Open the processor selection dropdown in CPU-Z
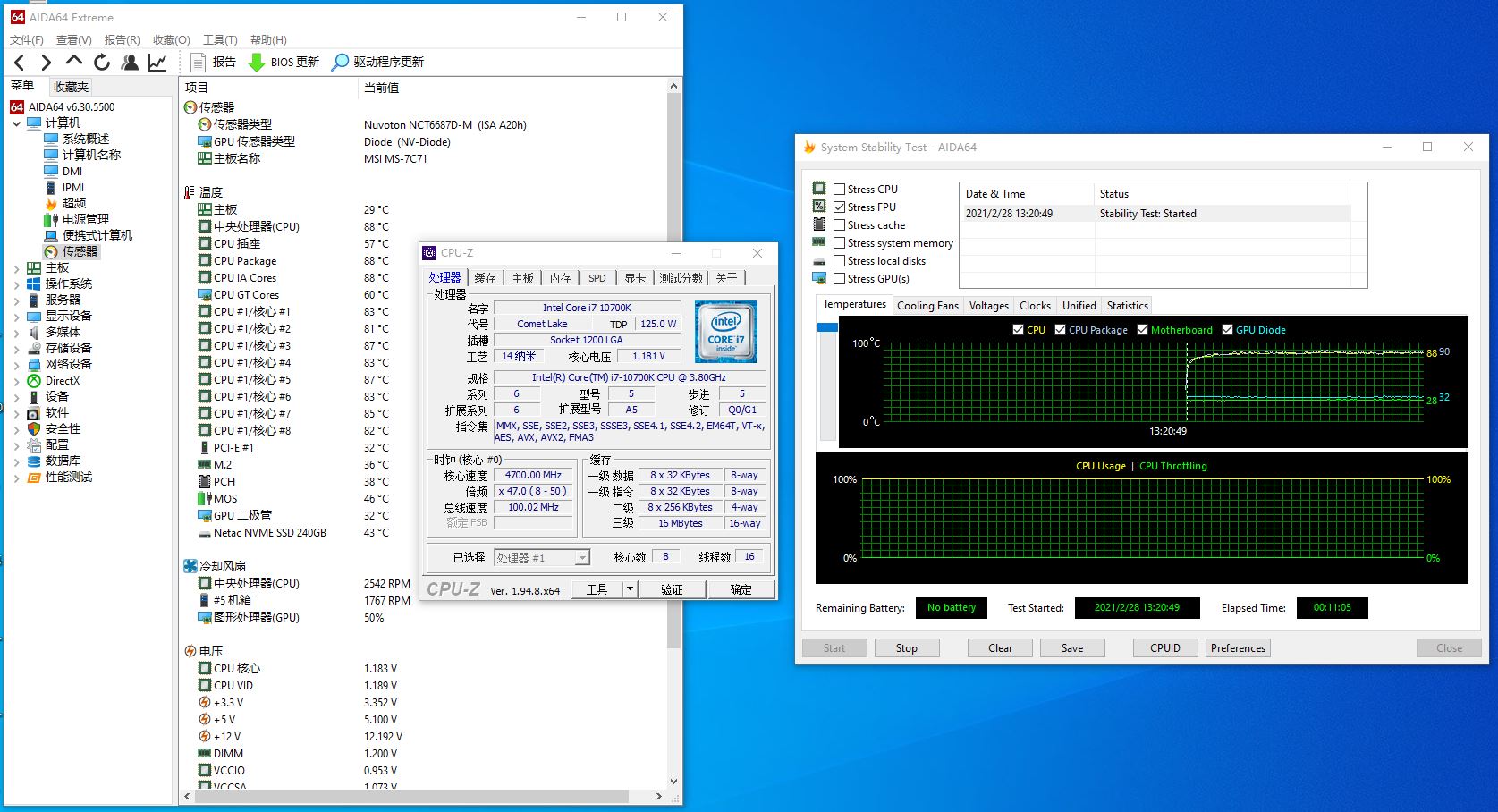The height and width of the screenshot is (812, 1498). click(582, 558)
